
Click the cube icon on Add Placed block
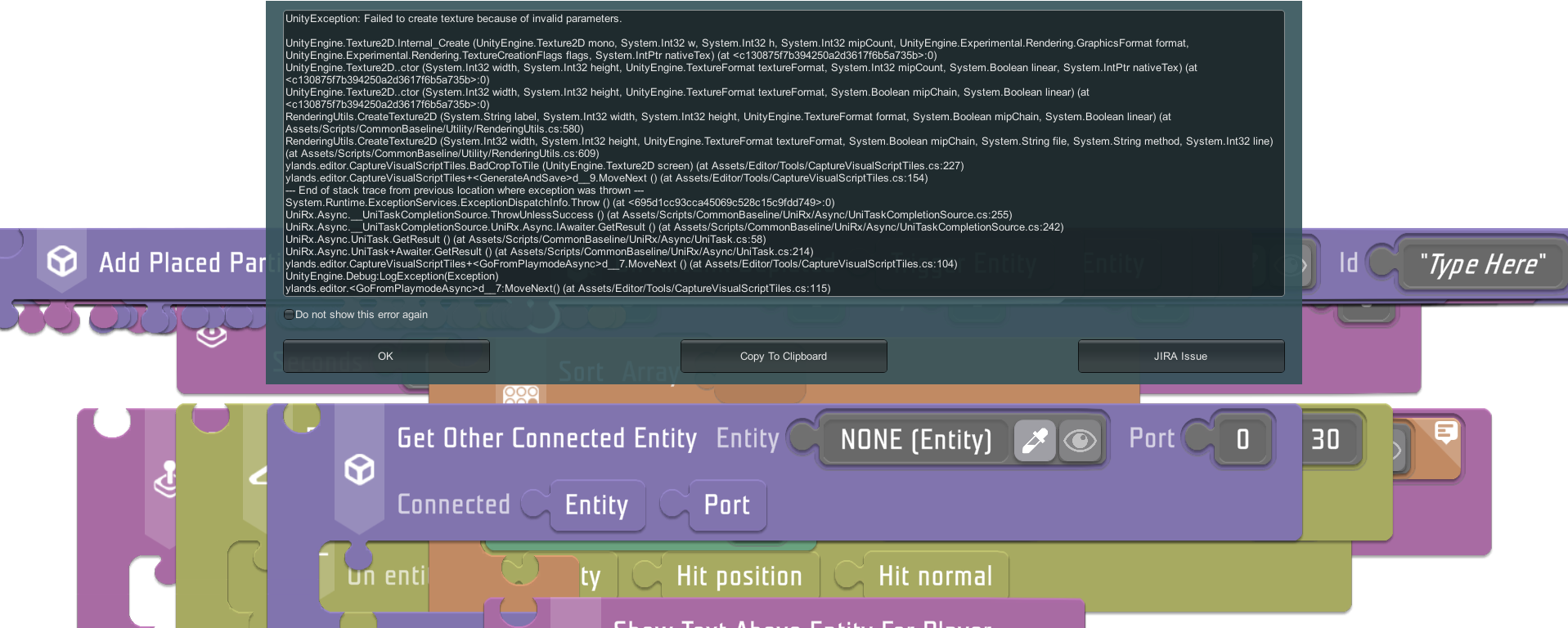pos(62,262)
